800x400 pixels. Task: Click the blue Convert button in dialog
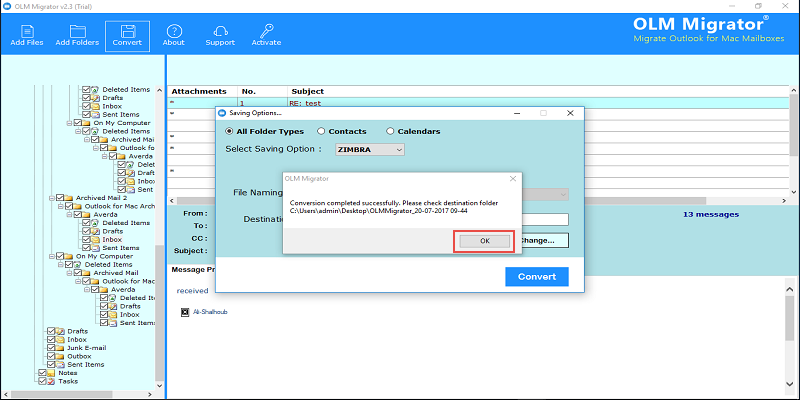coord(537,277)
